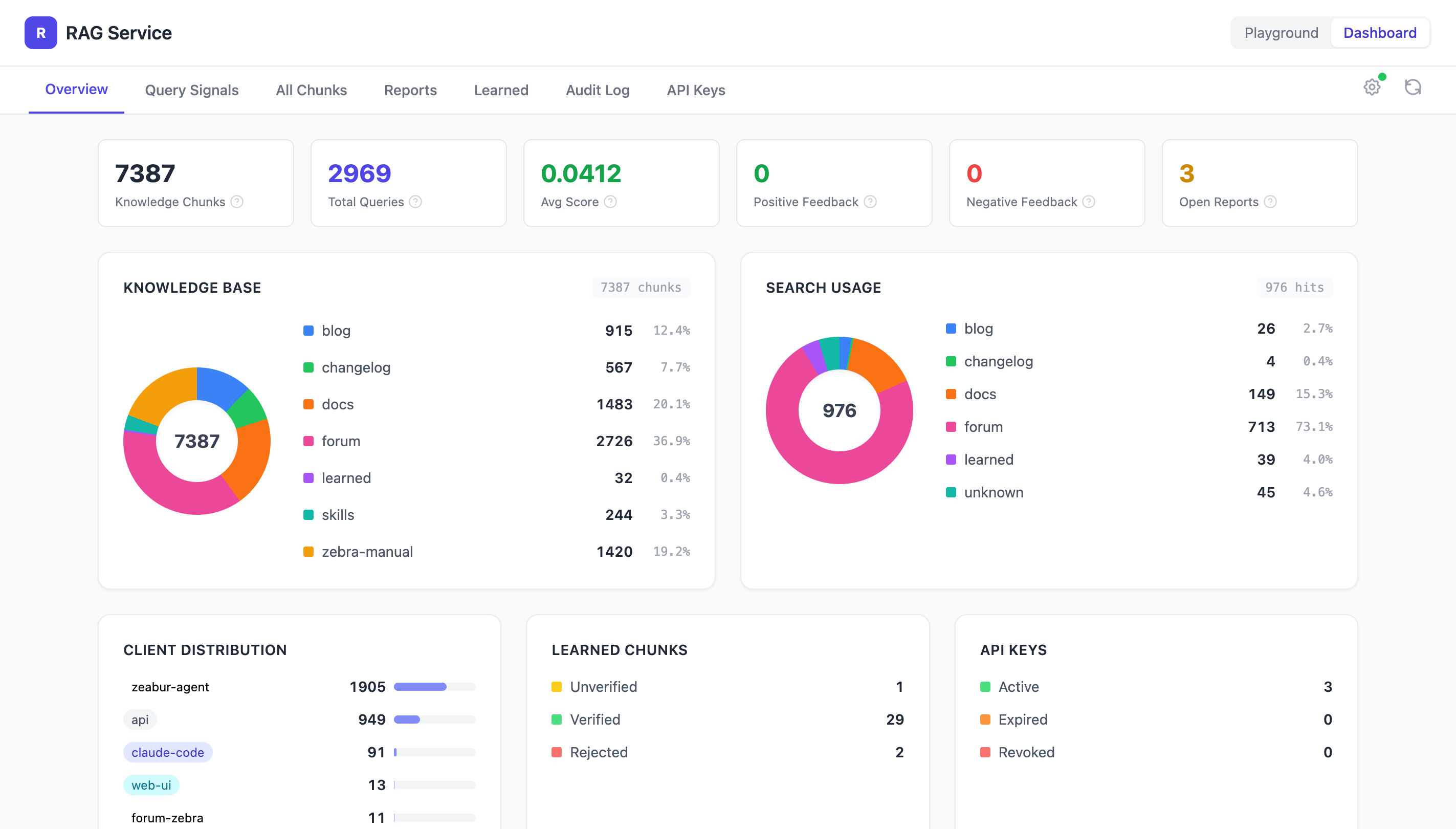Open the settings gear icon
1456x829 pixels.
tap(1371, 86)
